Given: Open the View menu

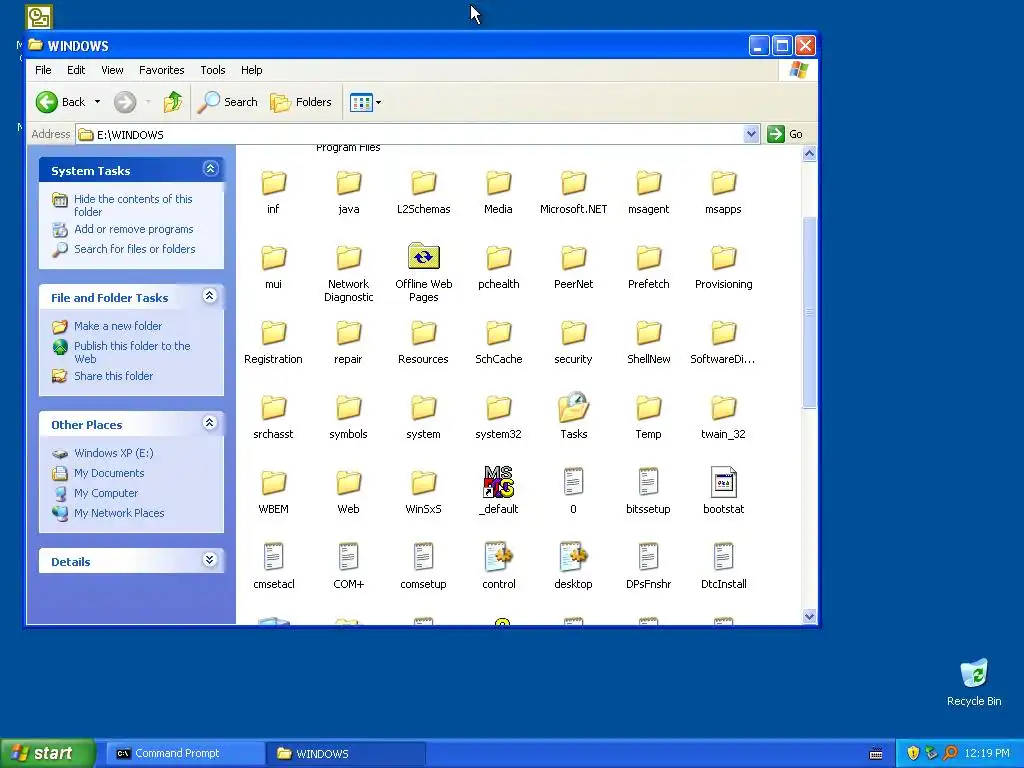Looking at the screenshot, I should click(x=112, y=70).
